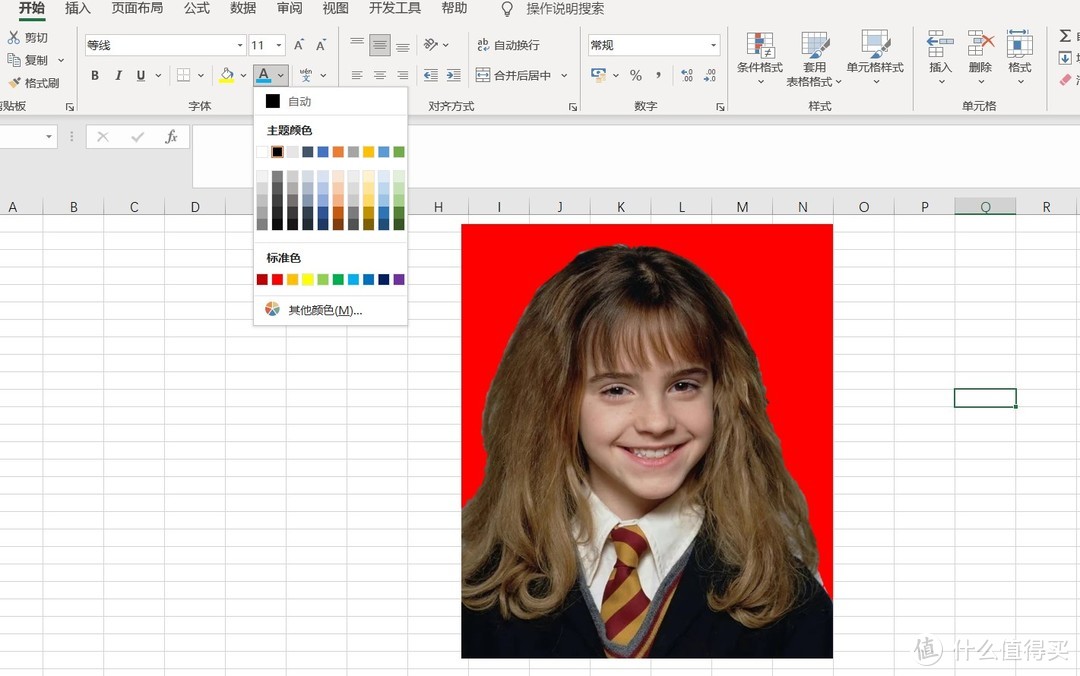
Task: Toggle Italic formatting
Action: click(x=118, y=75)
